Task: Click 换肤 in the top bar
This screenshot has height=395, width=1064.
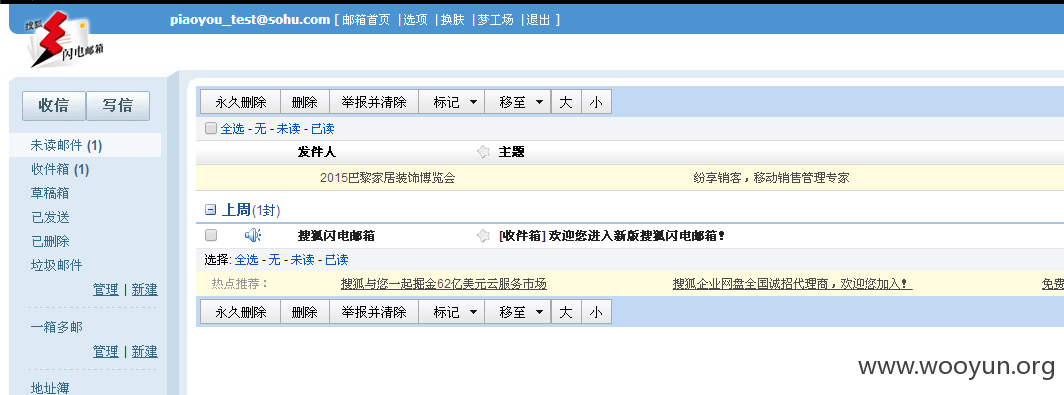Action: coord(453,20)
